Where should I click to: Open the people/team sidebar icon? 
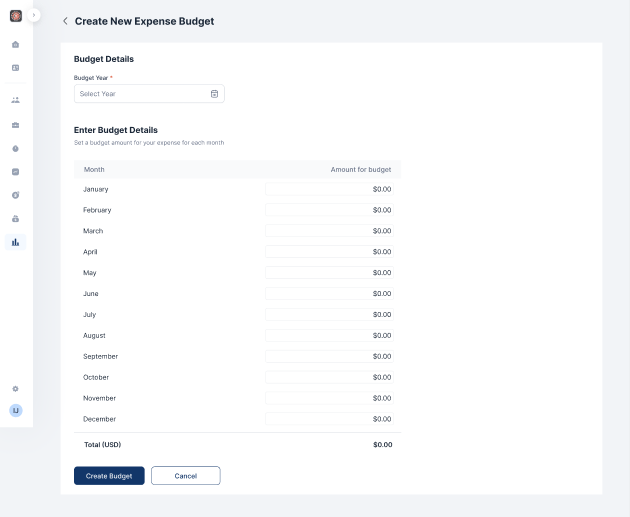coord(15,100)
